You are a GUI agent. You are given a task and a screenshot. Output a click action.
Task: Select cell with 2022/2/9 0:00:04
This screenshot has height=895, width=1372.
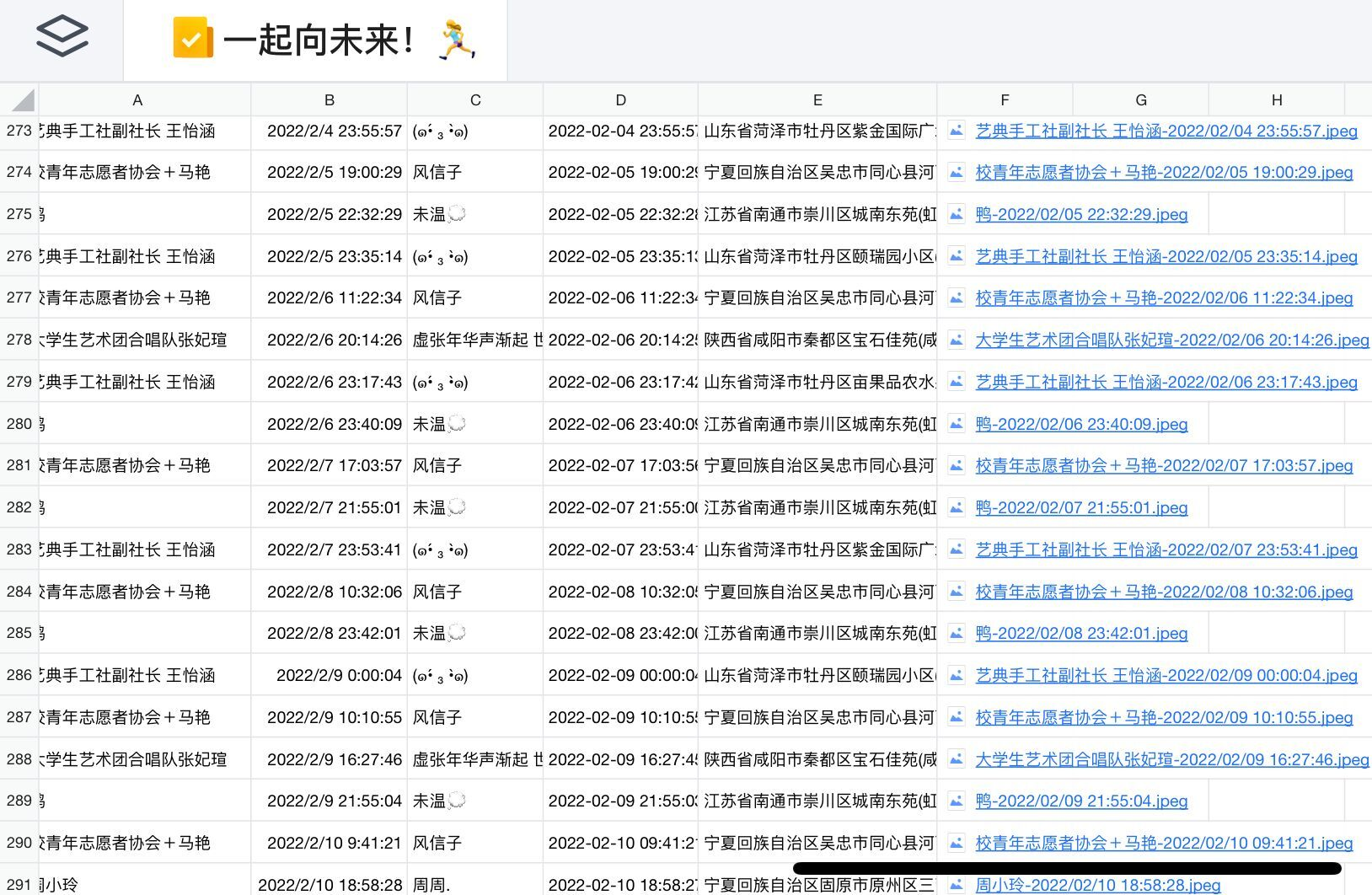click(x=329, y=675)
